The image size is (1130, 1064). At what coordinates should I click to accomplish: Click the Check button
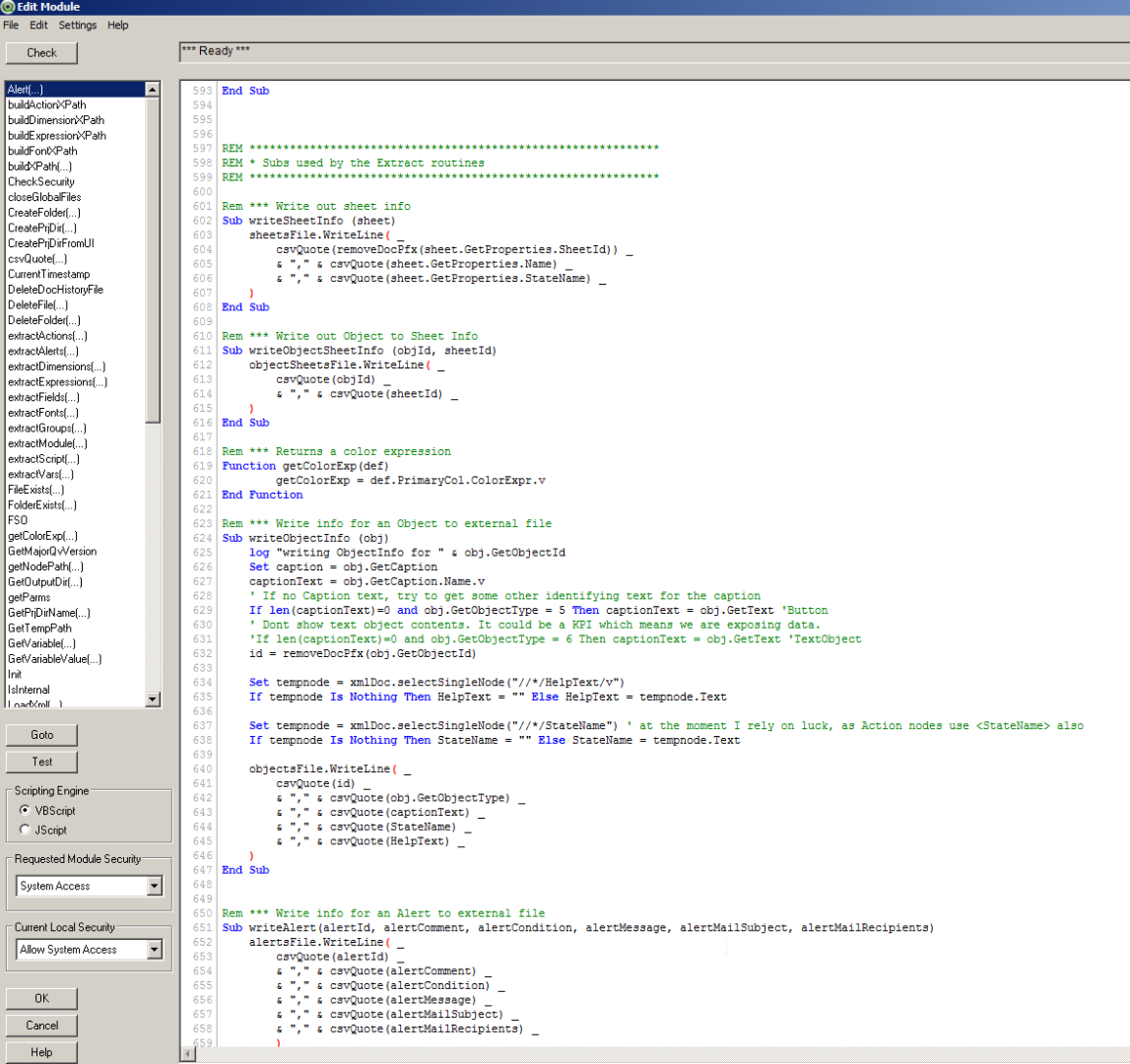[41, 53]
